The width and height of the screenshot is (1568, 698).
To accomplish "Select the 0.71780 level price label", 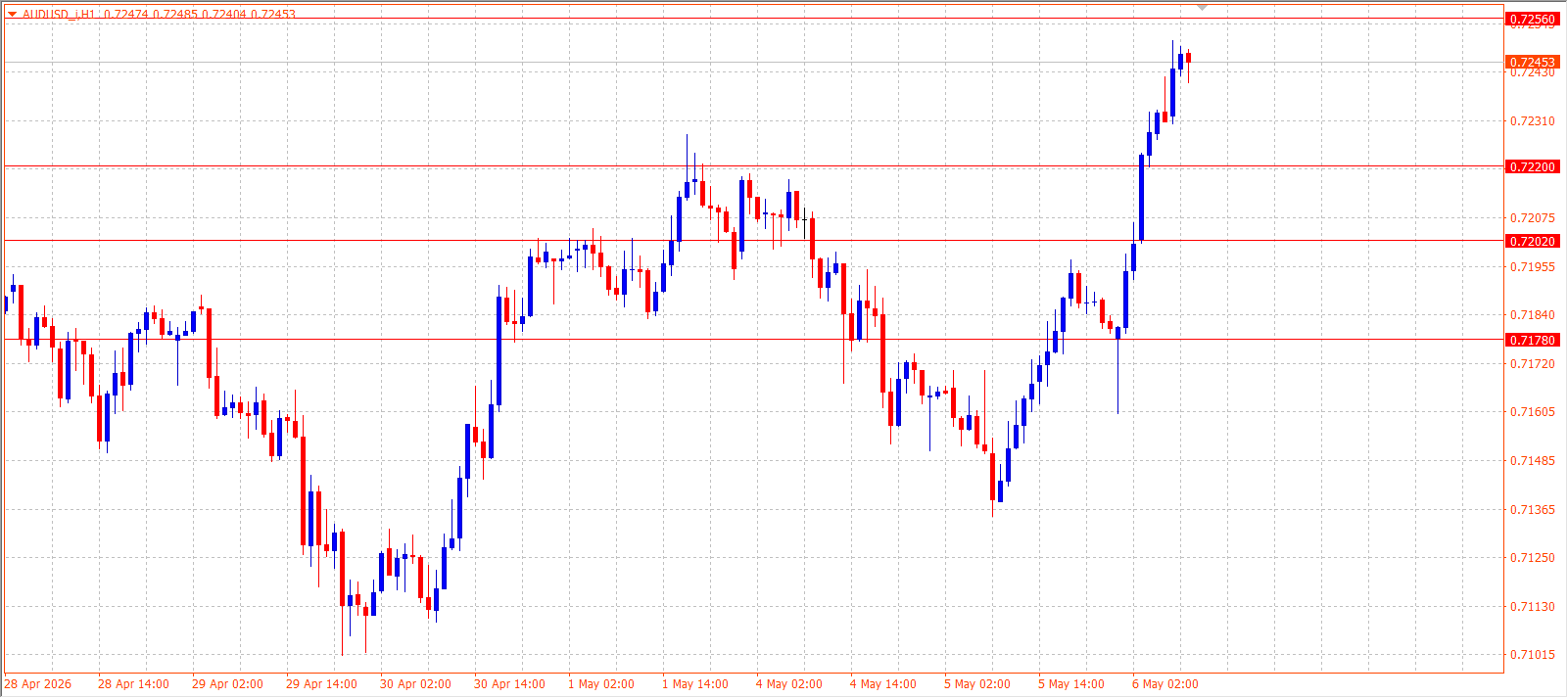I will tap(1532, 341).
